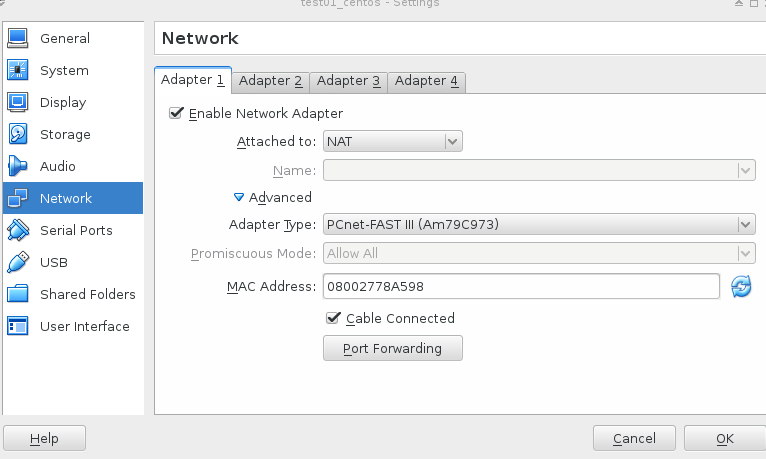Image resolution: width=766 pixels, height=459 pixels.
Task: Click the MAC Address input field
Action: (x=520, y=287)
